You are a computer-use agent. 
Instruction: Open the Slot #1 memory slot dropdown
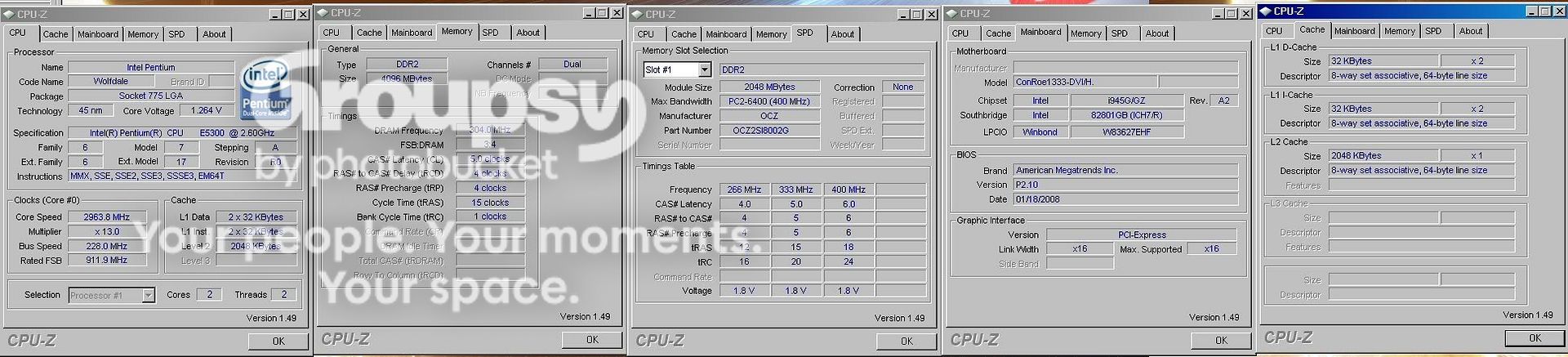click(705, 69)
